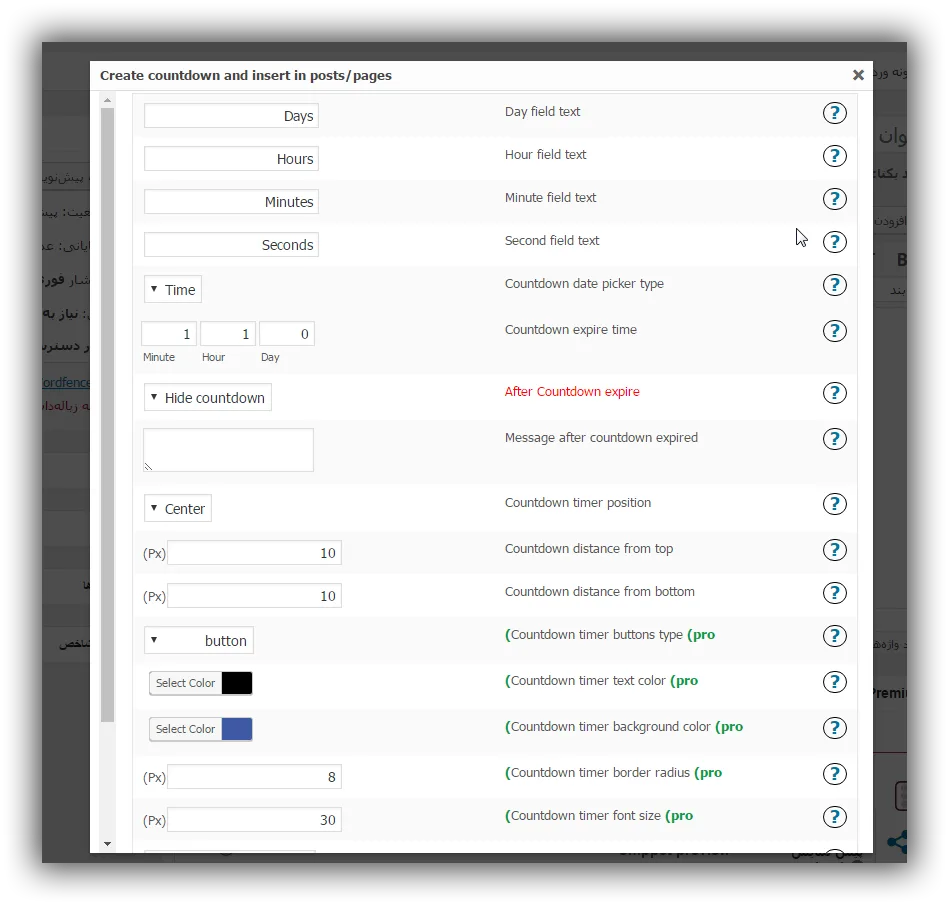Click the 'Countdown expire time' label

click(571, 330)
